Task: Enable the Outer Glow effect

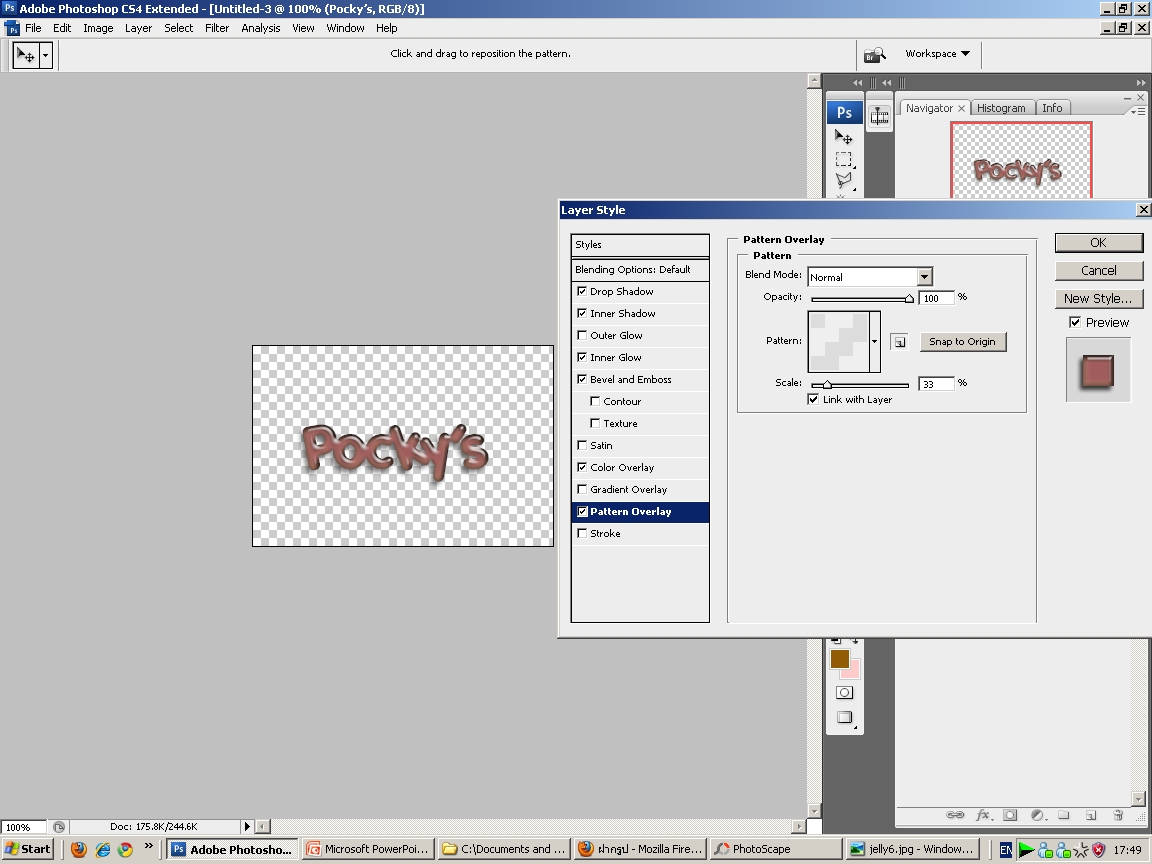Action: point(582,336)
